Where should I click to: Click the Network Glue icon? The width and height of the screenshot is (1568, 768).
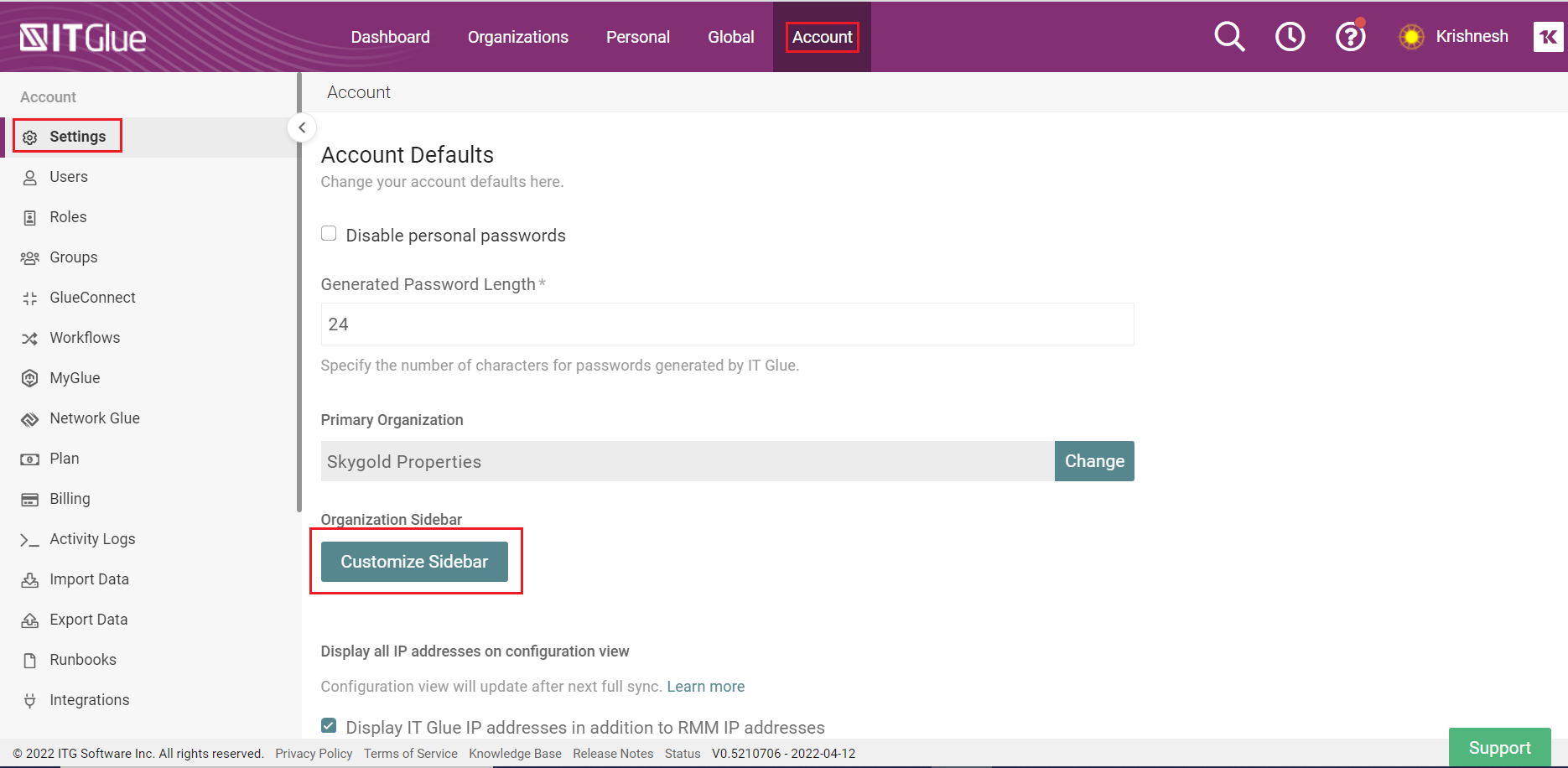(x=30, y=419)
